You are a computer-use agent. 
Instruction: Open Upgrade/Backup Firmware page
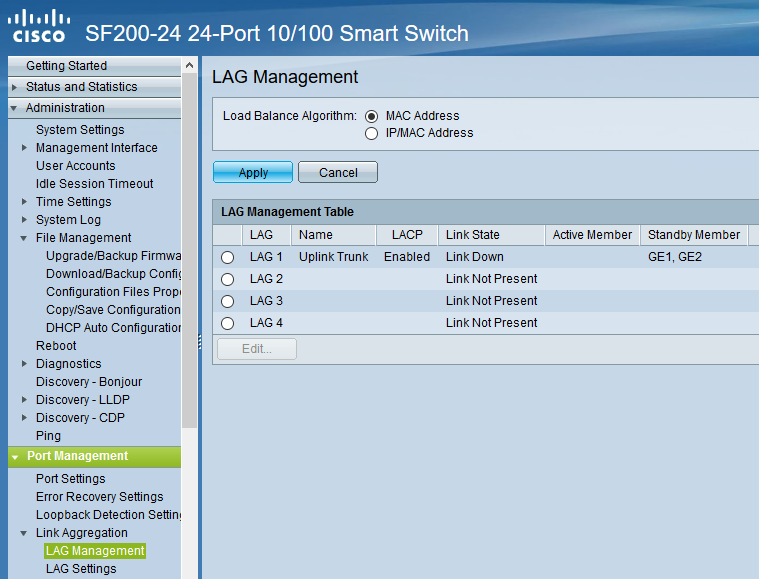tap(113, 256)
